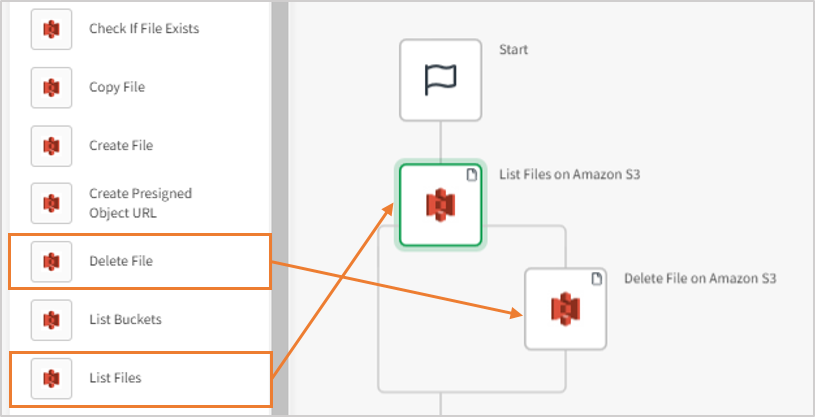
Task: Click the document badge on List Files node
Action: pos(471,175)
